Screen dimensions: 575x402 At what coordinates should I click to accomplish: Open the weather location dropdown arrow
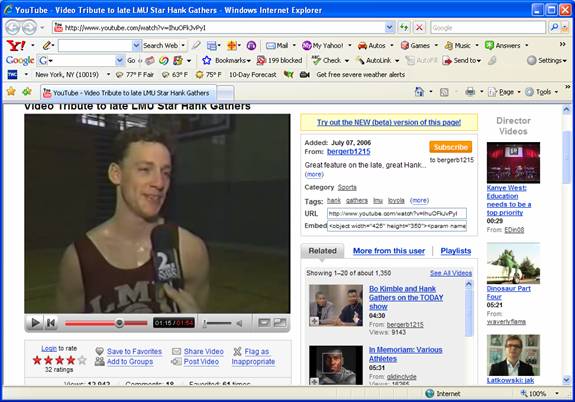pyautogui.click(x=108, y=74)
